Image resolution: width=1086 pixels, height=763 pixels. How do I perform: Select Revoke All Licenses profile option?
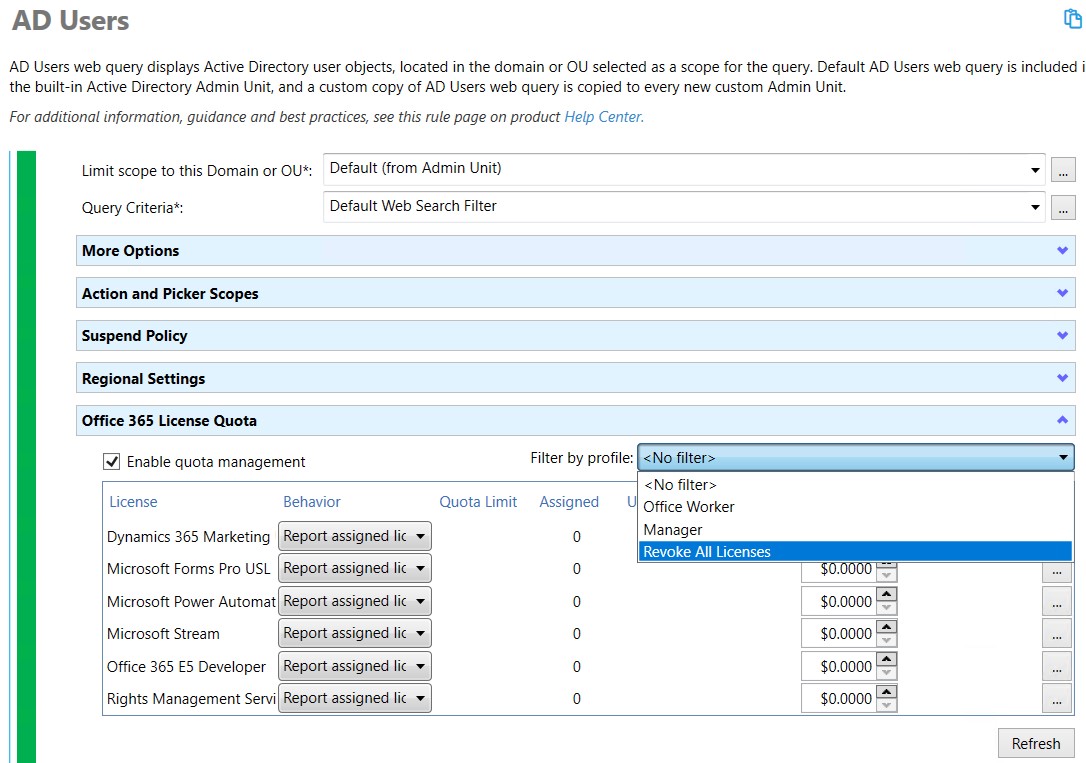[x=855, y=552]
